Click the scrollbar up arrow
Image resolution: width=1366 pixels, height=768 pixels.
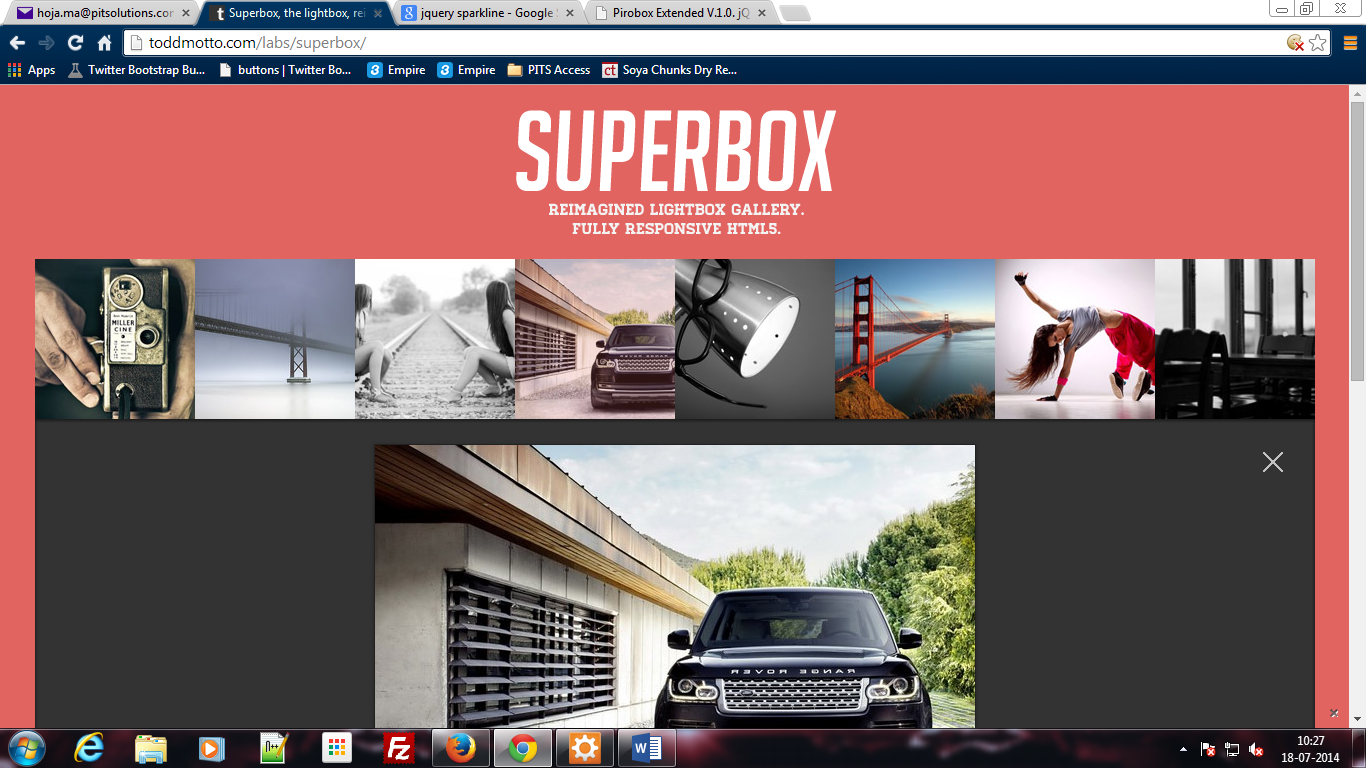click(x=1357, y=93)
